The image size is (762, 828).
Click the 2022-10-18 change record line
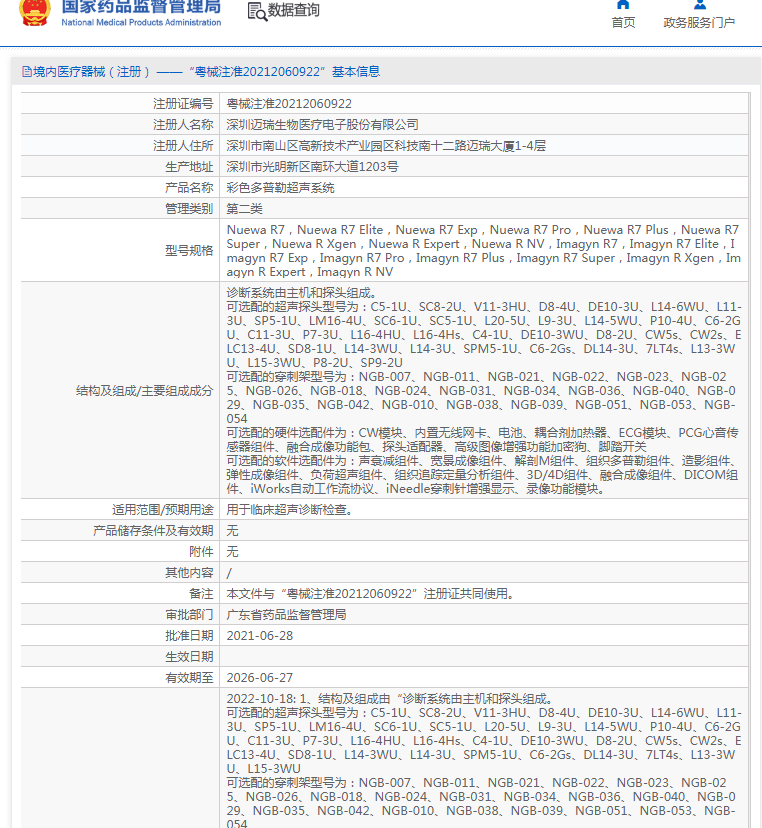coord(390,699)
